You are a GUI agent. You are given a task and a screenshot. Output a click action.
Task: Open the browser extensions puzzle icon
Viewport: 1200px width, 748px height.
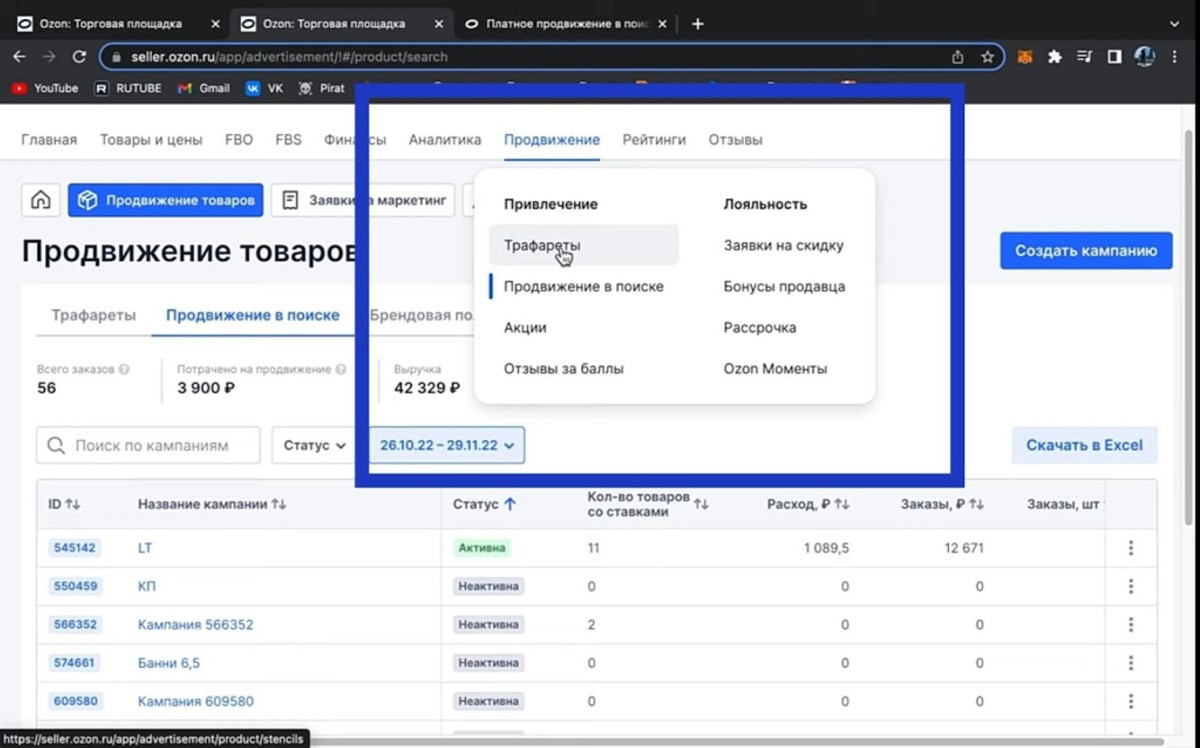pos(1054,57)
